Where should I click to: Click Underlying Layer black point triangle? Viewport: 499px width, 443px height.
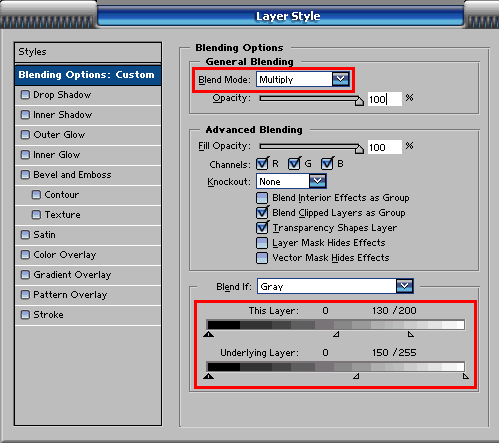(x=209, y=376)
